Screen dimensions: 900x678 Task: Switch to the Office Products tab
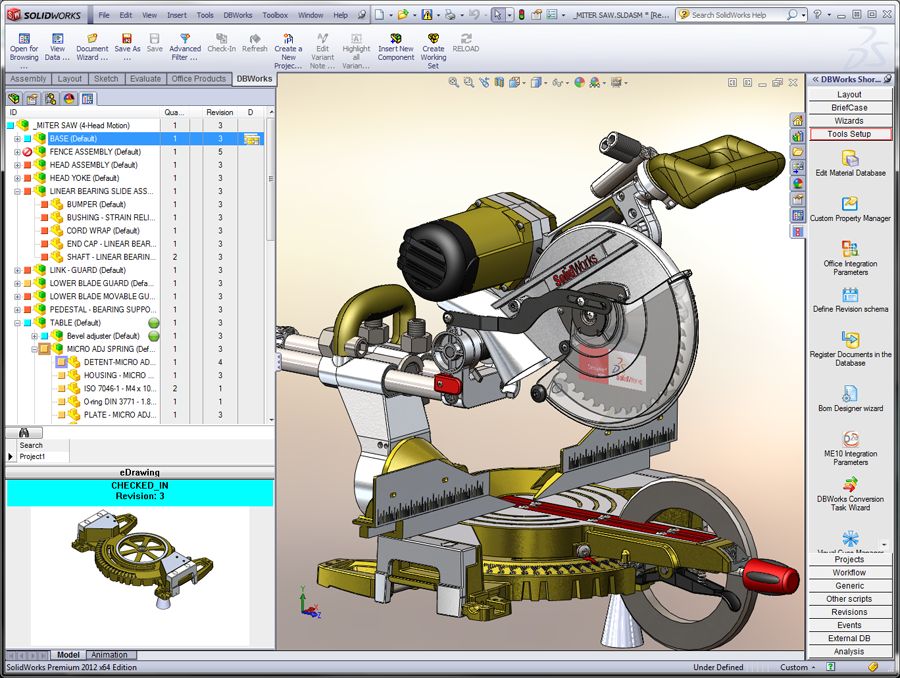tap(199, 79)
